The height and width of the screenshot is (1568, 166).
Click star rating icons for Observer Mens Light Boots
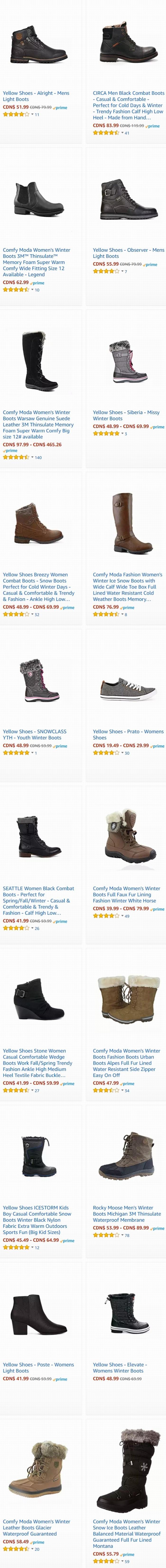pyautogui.click(x=106, y=271)
